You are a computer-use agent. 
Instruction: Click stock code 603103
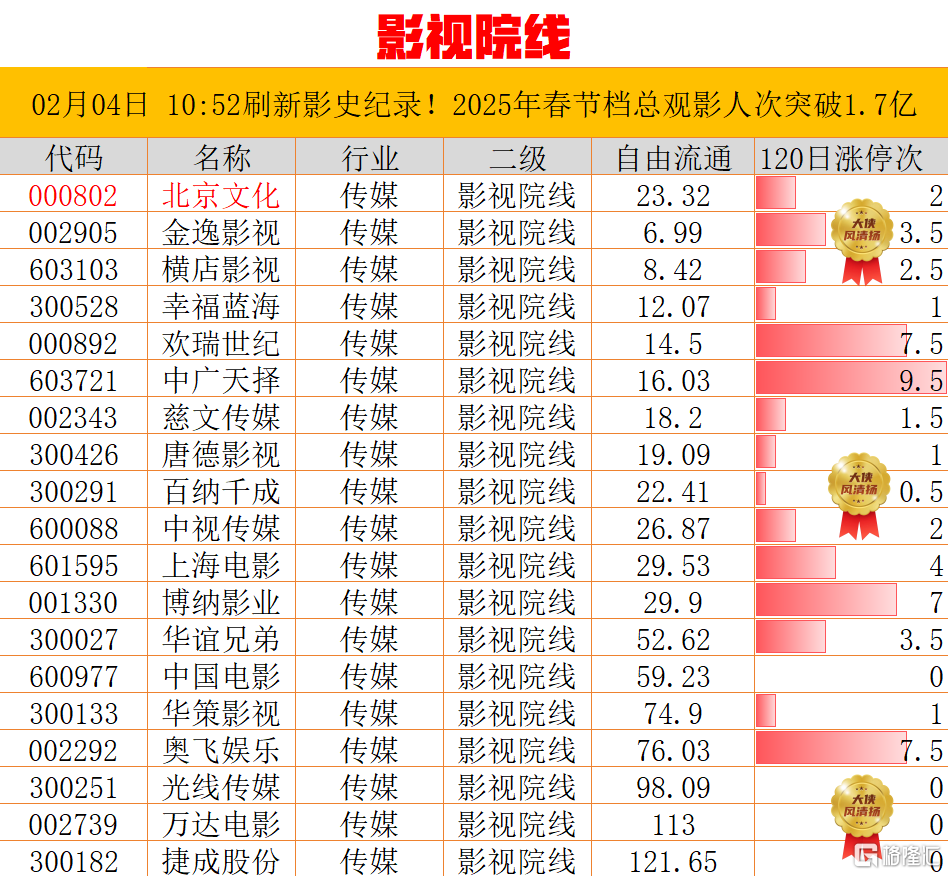pyautogui.click(x=73, y=270)
